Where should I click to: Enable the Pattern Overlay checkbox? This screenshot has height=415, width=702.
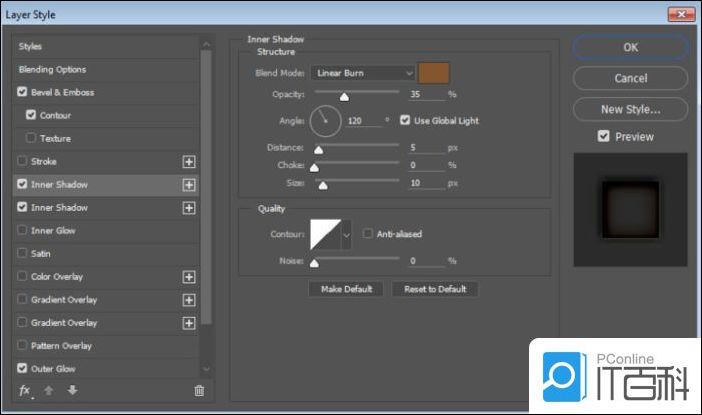tap(22, 345)
